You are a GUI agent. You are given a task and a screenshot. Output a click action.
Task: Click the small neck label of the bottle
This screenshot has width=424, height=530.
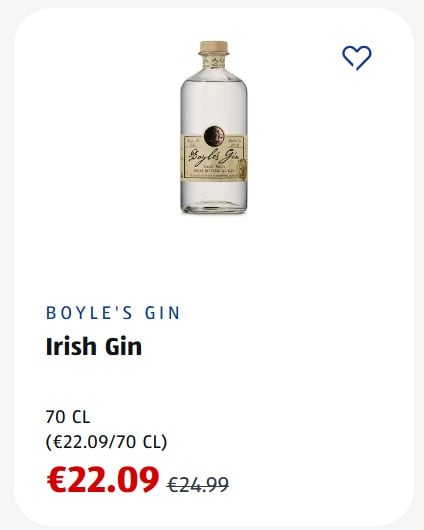tap(214, 62)
